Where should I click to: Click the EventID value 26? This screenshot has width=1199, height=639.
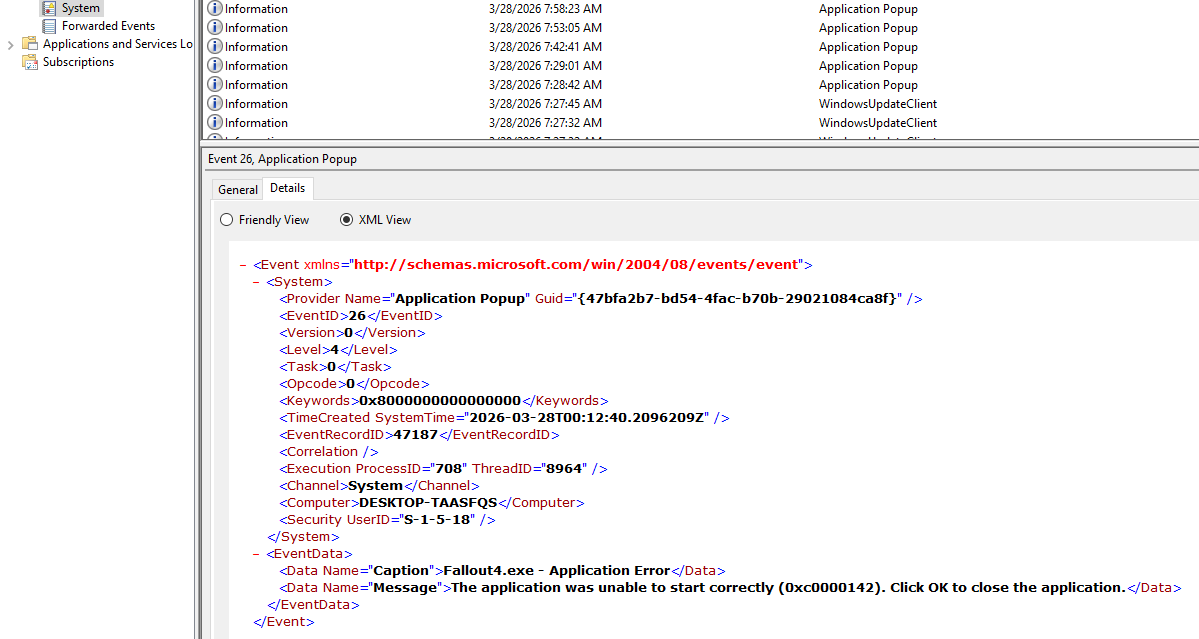[x=357, y=316]
